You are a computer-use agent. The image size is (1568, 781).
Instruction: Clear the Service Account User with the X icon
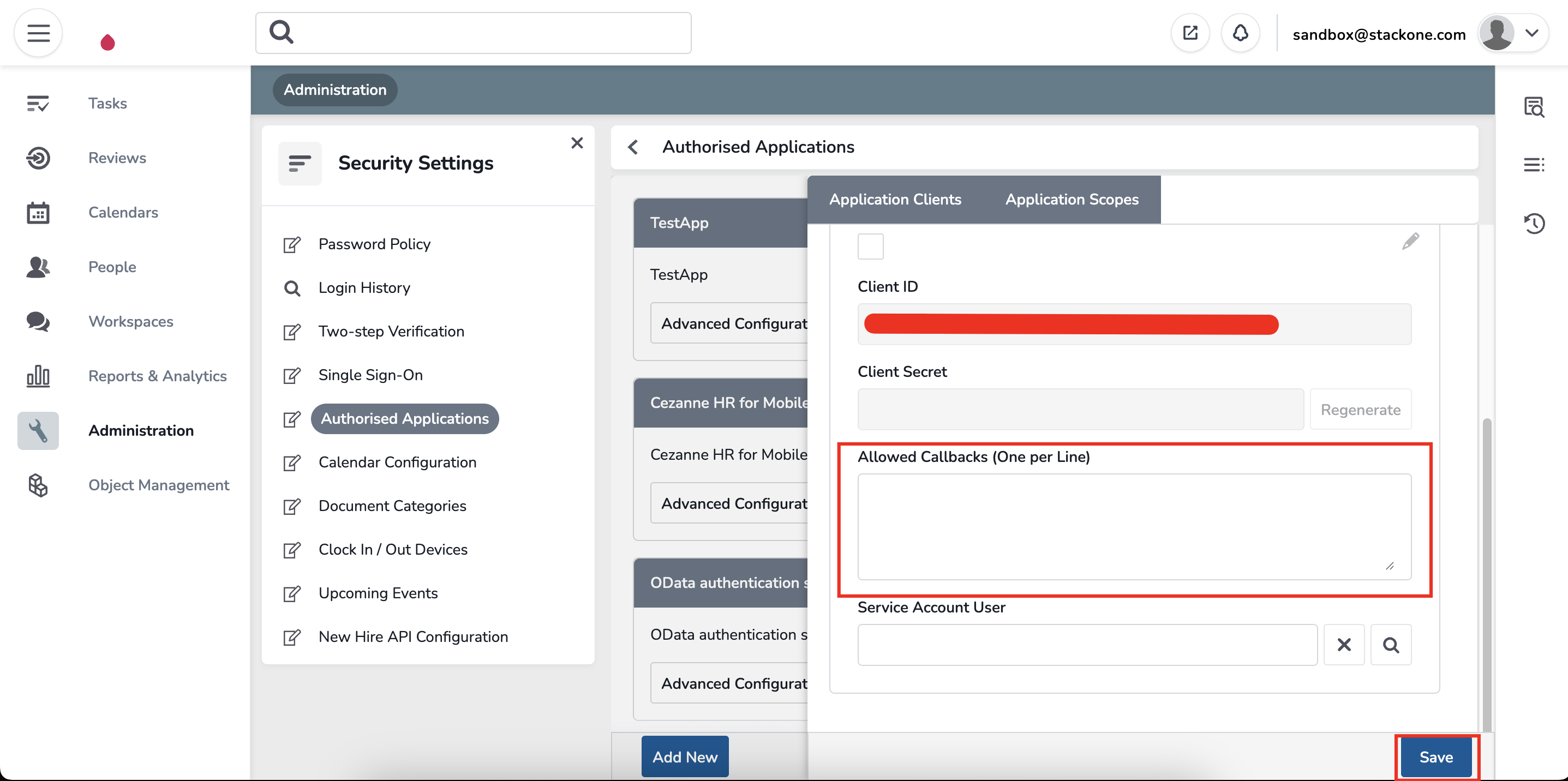[x=1345, y=644]
